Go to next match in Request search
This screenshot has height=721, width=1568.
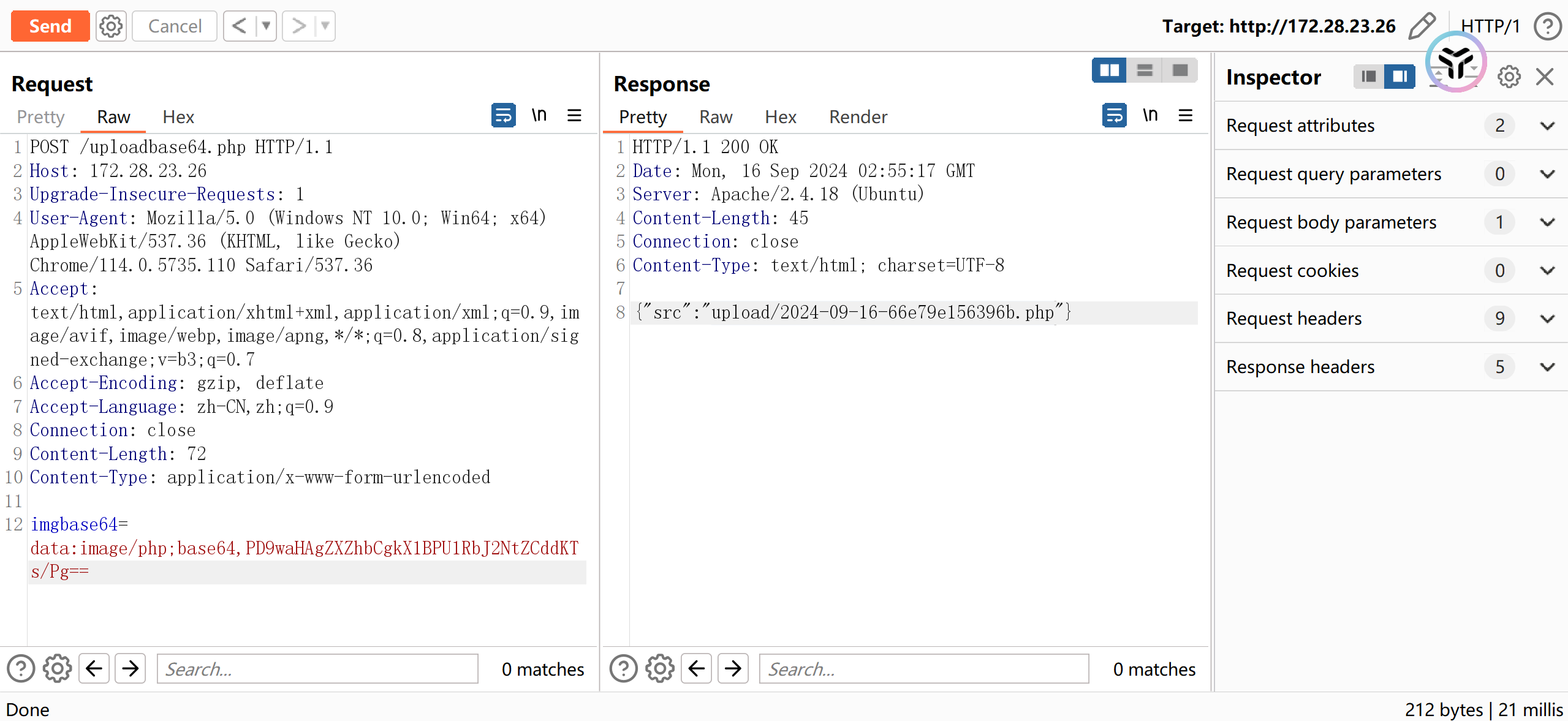tap(131, 668)
